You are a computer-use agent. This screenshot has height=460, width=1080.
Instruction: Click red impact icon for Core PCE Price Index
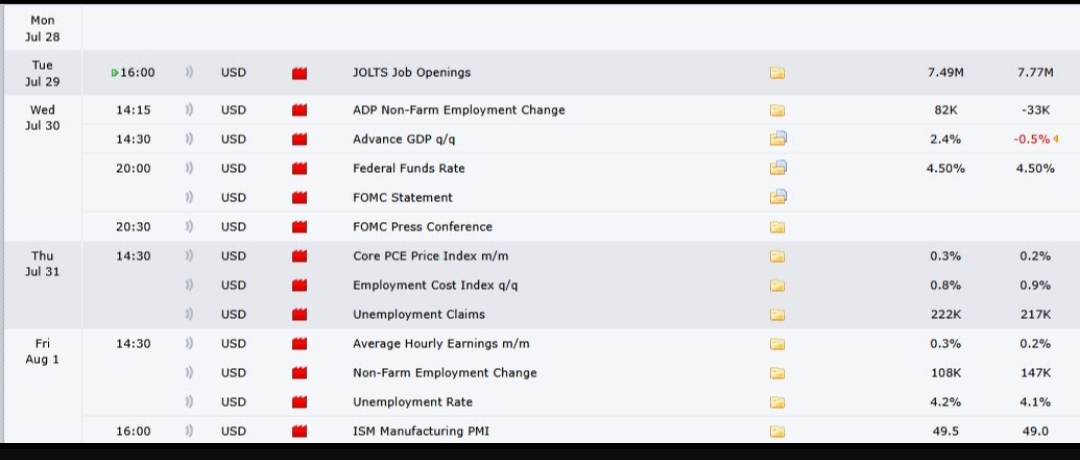[299, 257]
